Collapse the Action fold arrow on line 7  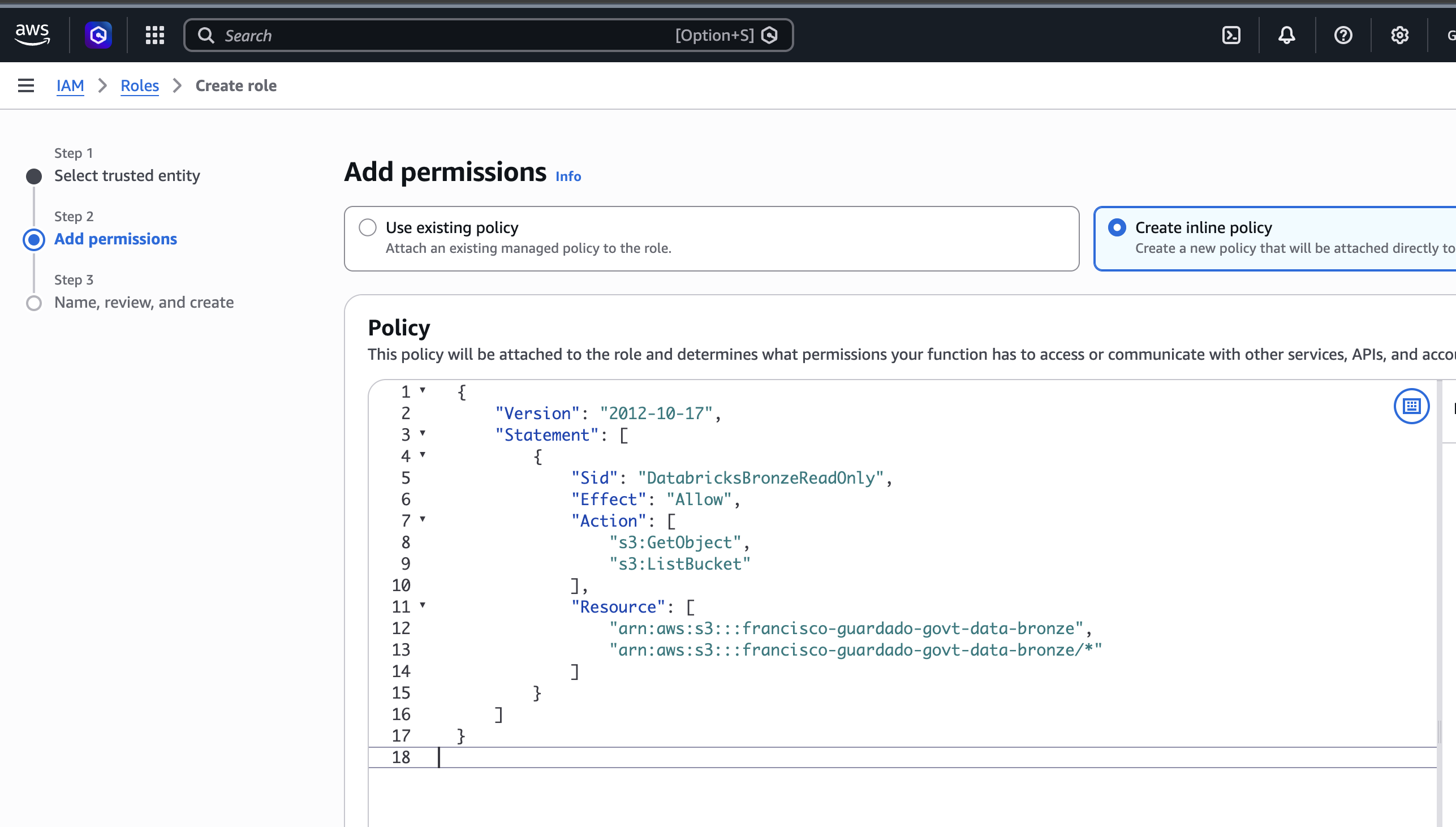tap(423, 519)
